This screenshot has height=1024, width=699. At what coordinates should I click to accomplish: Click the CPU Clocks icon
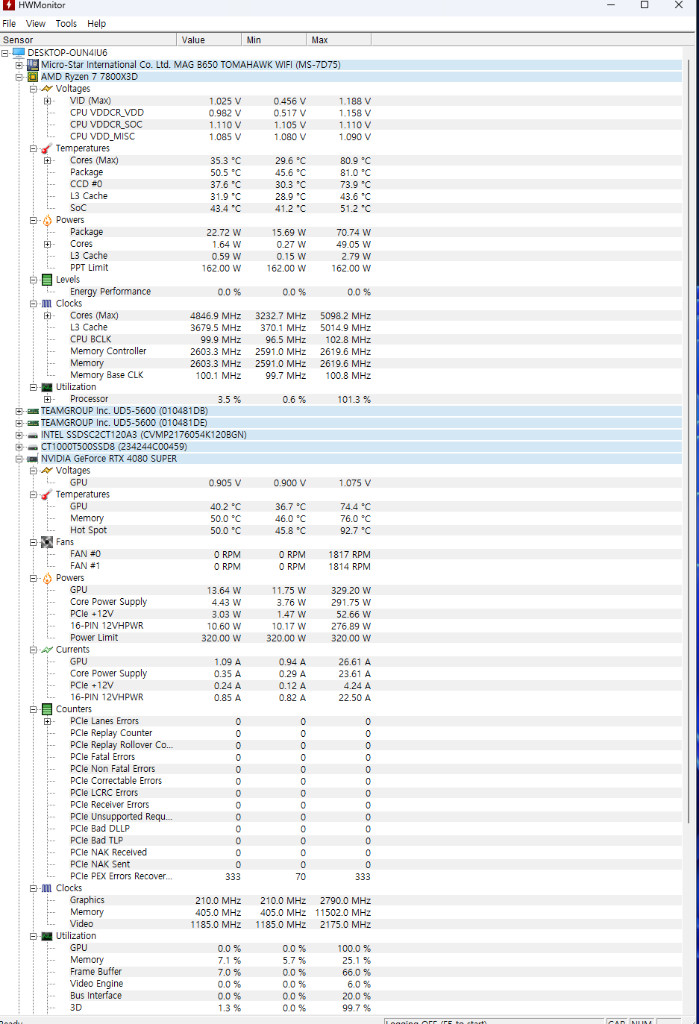pyautogui.click(x=47, y=304)
